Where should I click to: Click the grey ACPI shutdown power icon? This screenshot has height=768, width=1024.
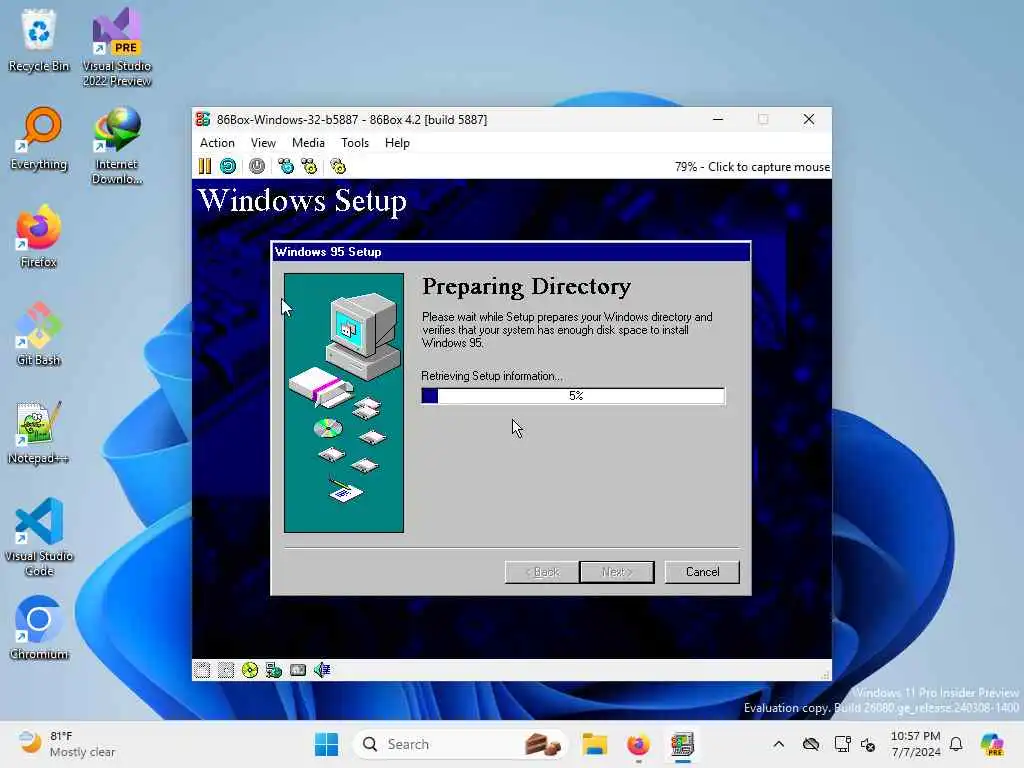(x=257, y=167)
